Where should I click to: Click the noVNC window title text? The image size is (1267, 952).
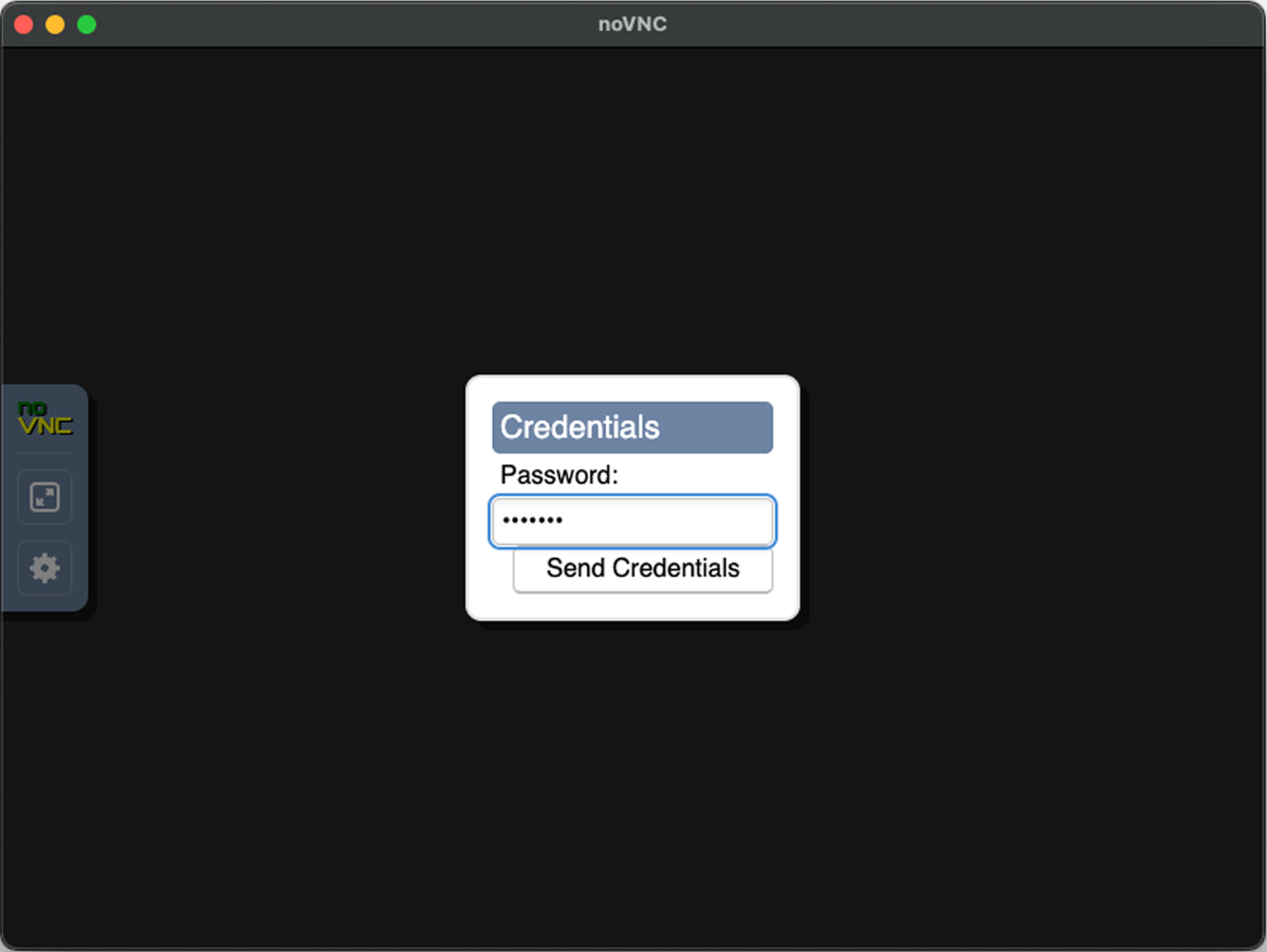(x=633, y=25)
